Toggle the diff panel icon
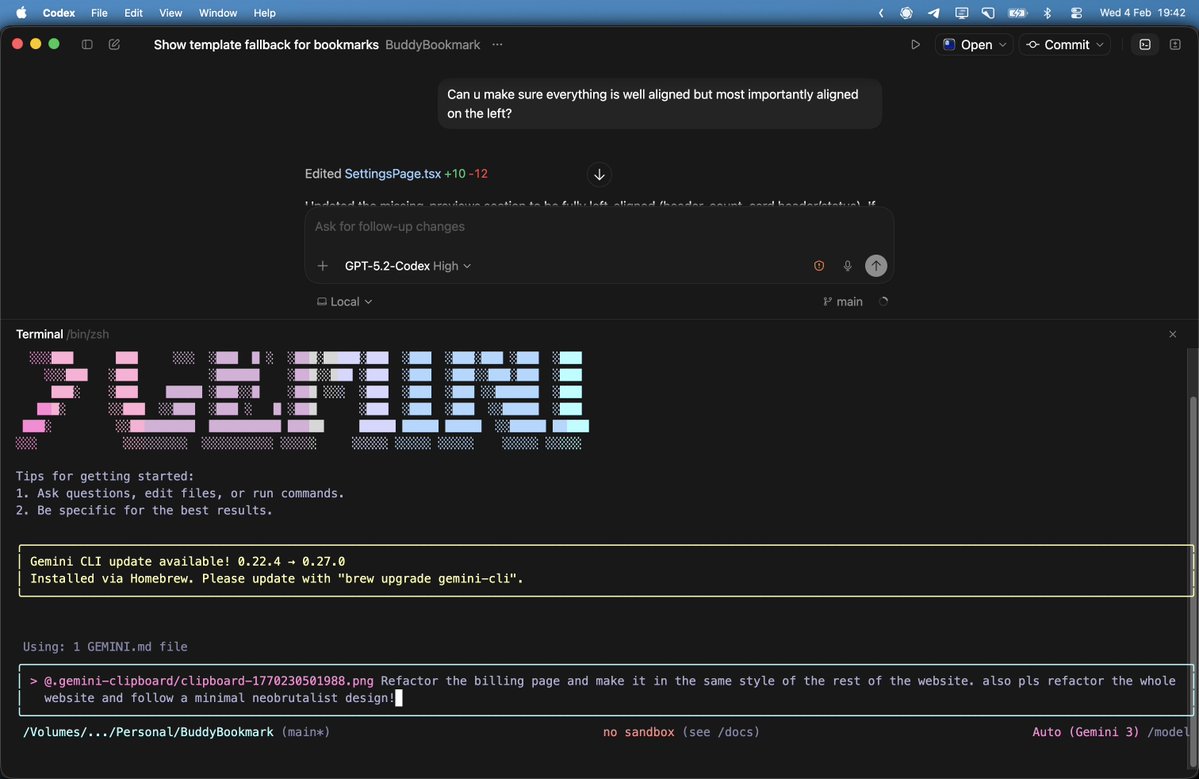Viewport: 1199px width, 779px height. [1175, 44]
